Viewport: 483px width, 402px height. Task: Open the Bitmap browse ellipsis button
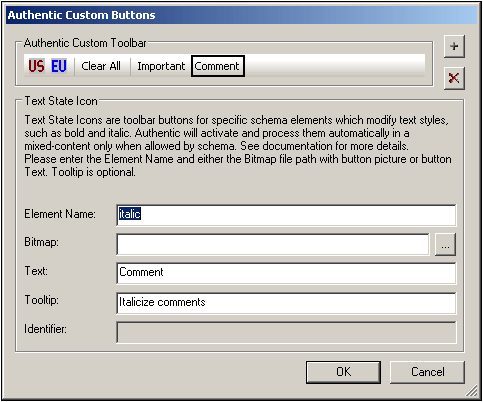(x=445, y=245)
